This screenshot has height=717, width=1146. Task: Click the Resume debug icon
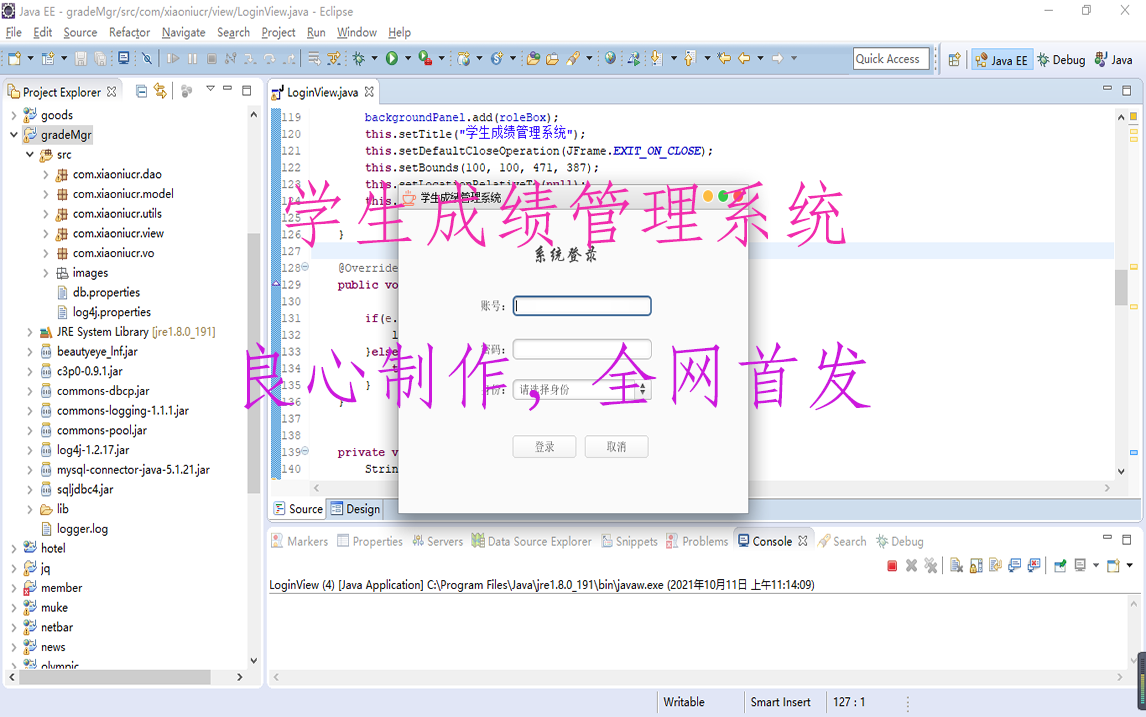point(172,58)
